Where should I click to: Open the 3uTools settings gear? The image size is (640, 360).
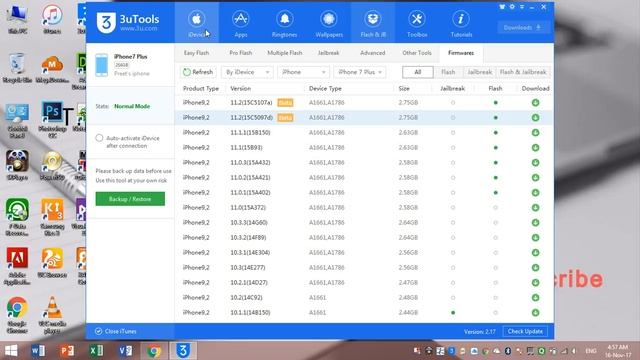[x=512, y=7]
